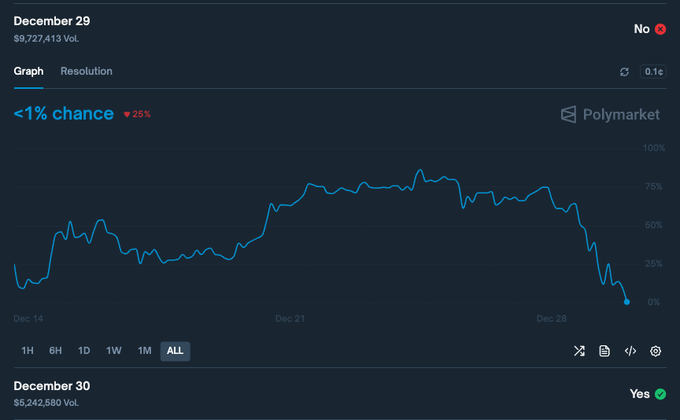The image size is (680, 420).
Task: Click the refresh icon beside 0.1¢
Action: [x=625, y=72]
